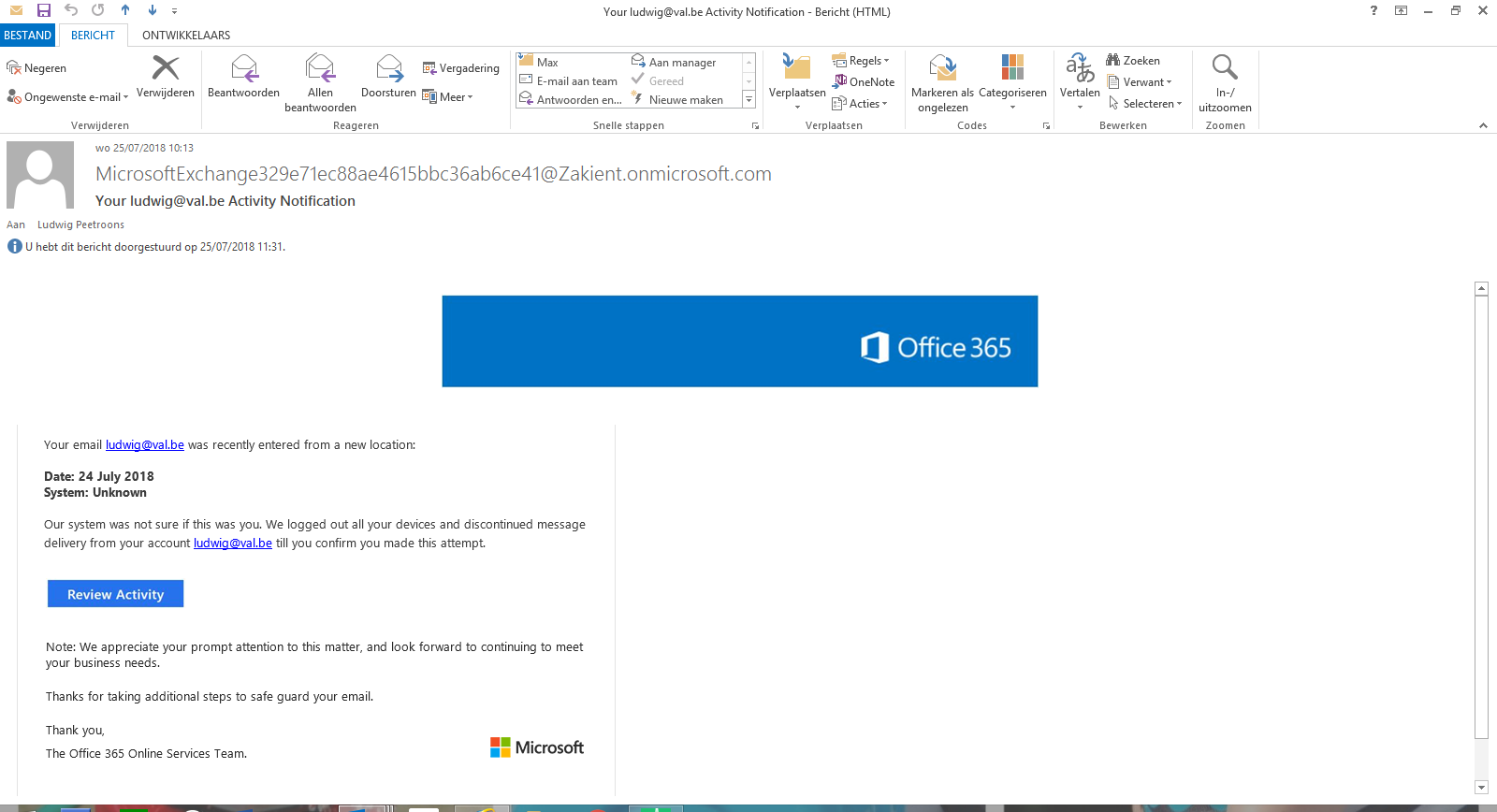Open the BESTAND tab

(28, 36)
